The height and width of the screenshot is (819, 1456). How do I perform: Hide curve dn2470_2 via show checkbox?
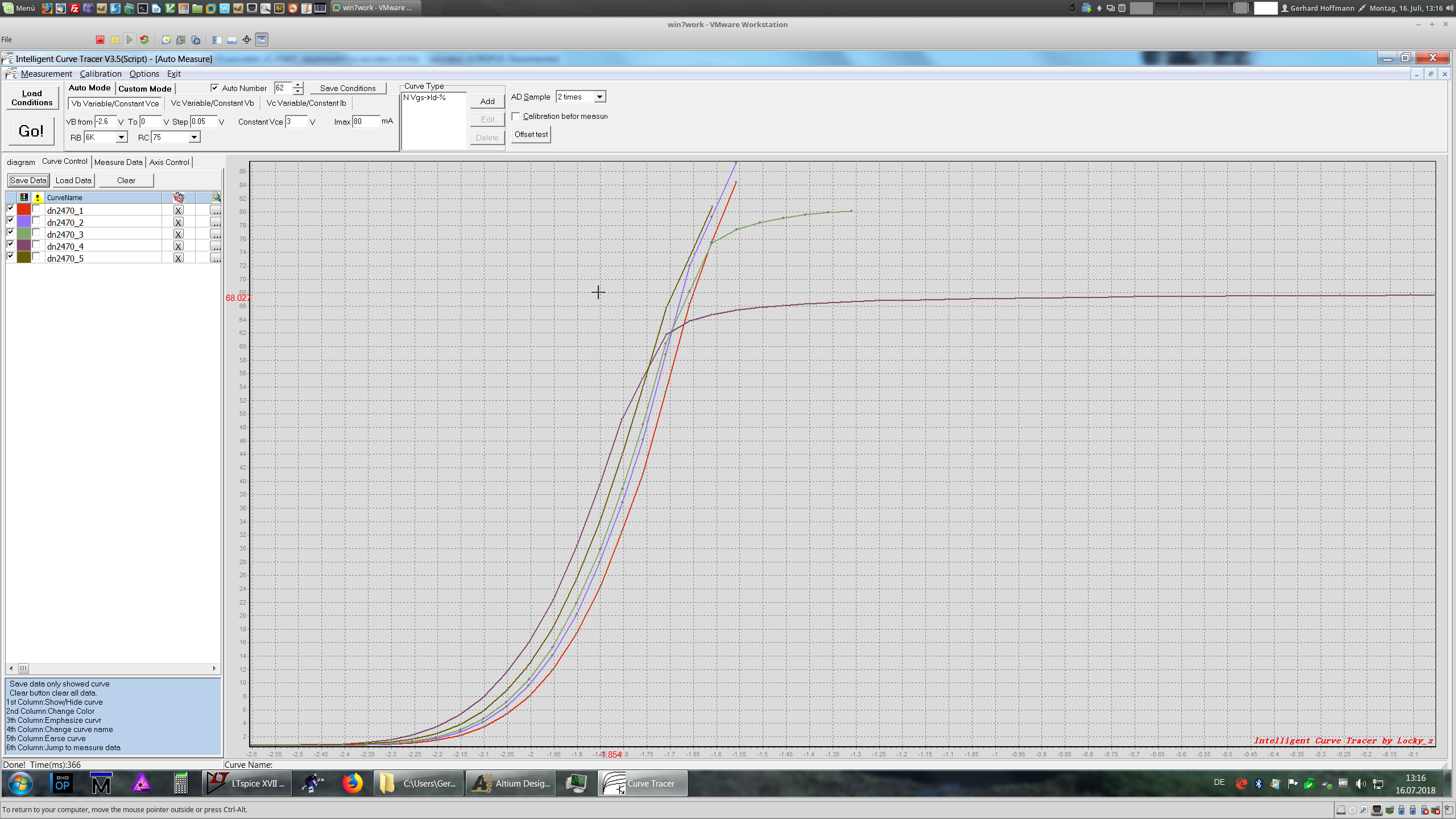(10, 221)
